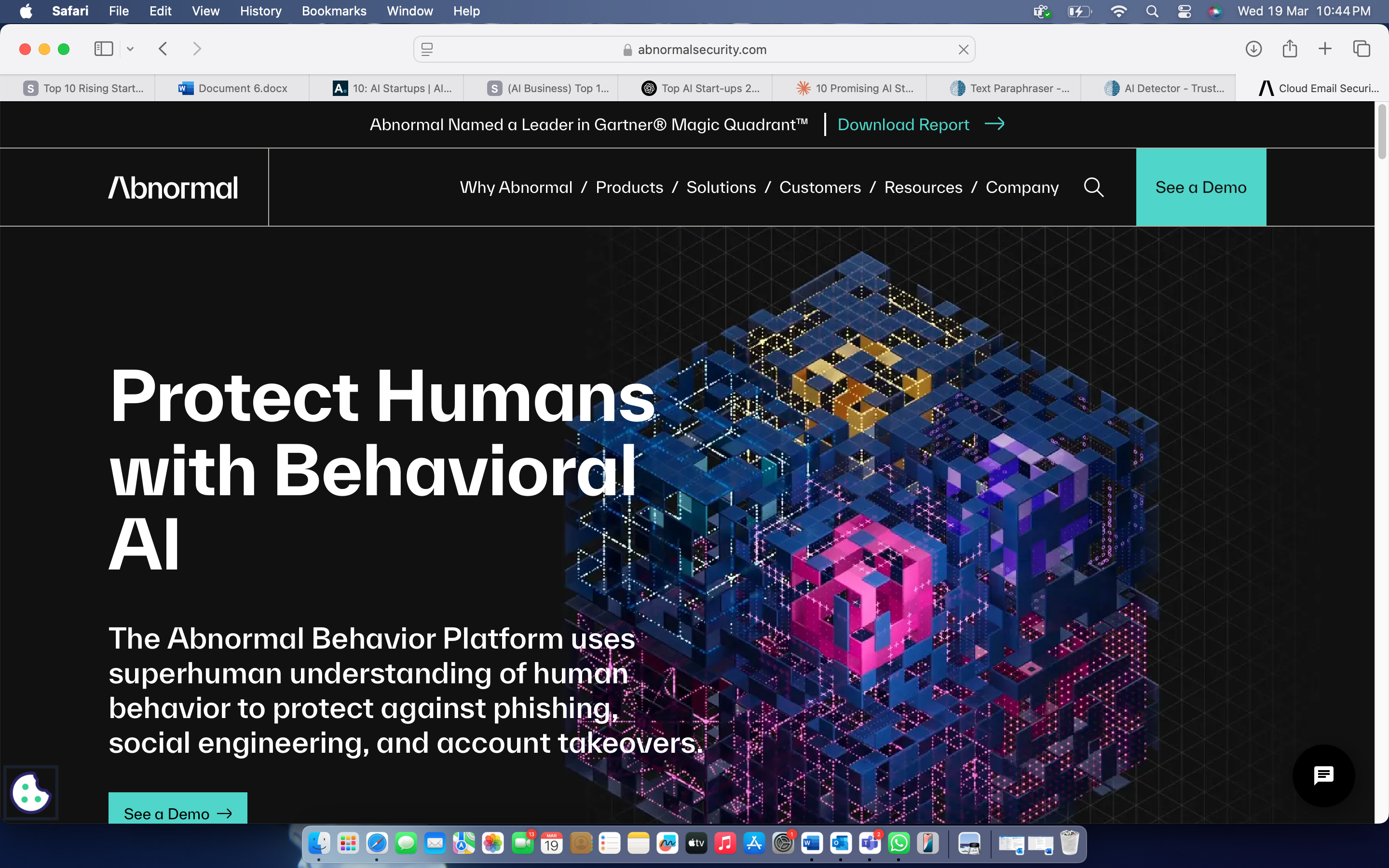Screen dimensions: 1389x868
Task: Open the page reader icon in address bar
Action: (x=427, y=49)
